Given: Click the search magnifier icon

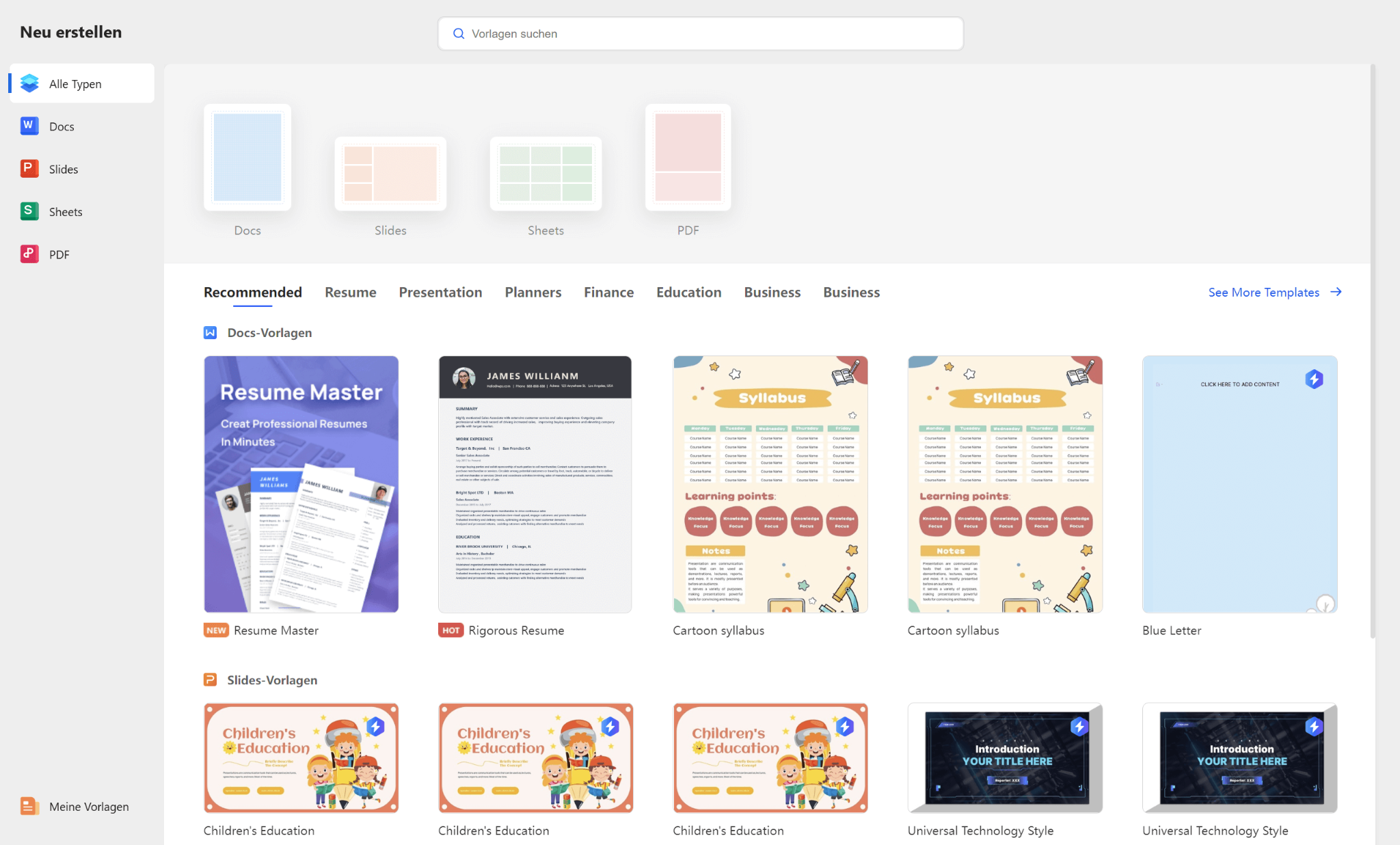Looking at the screenshot, I should (x=459, y=33).
